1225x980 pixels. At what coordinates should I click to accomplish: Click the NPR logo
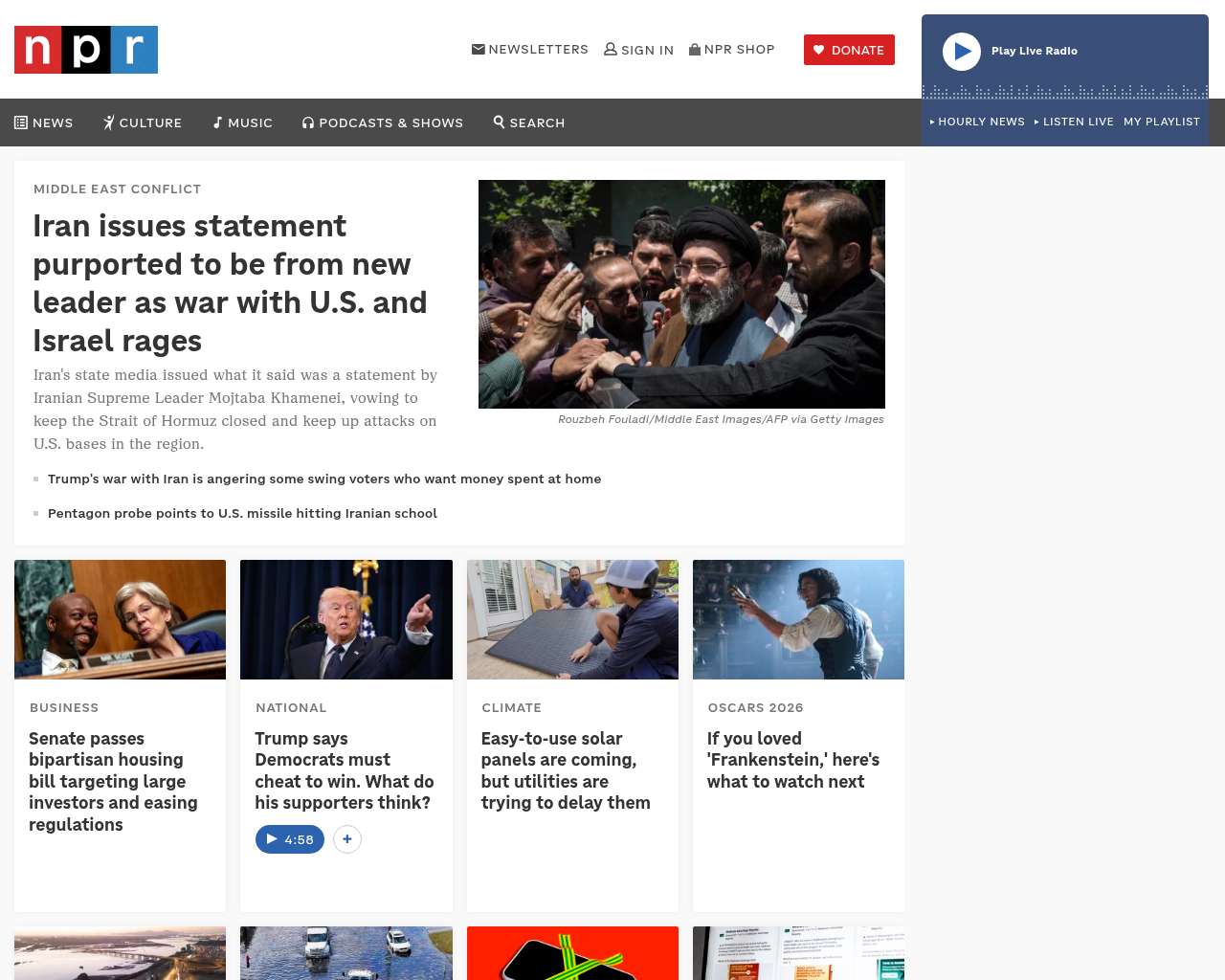86,50
